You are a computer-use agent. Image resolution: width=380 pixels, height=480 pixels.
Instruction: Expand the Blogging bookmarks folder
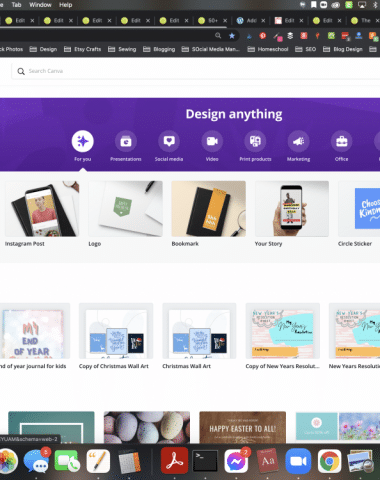click(x=159, y=49)
